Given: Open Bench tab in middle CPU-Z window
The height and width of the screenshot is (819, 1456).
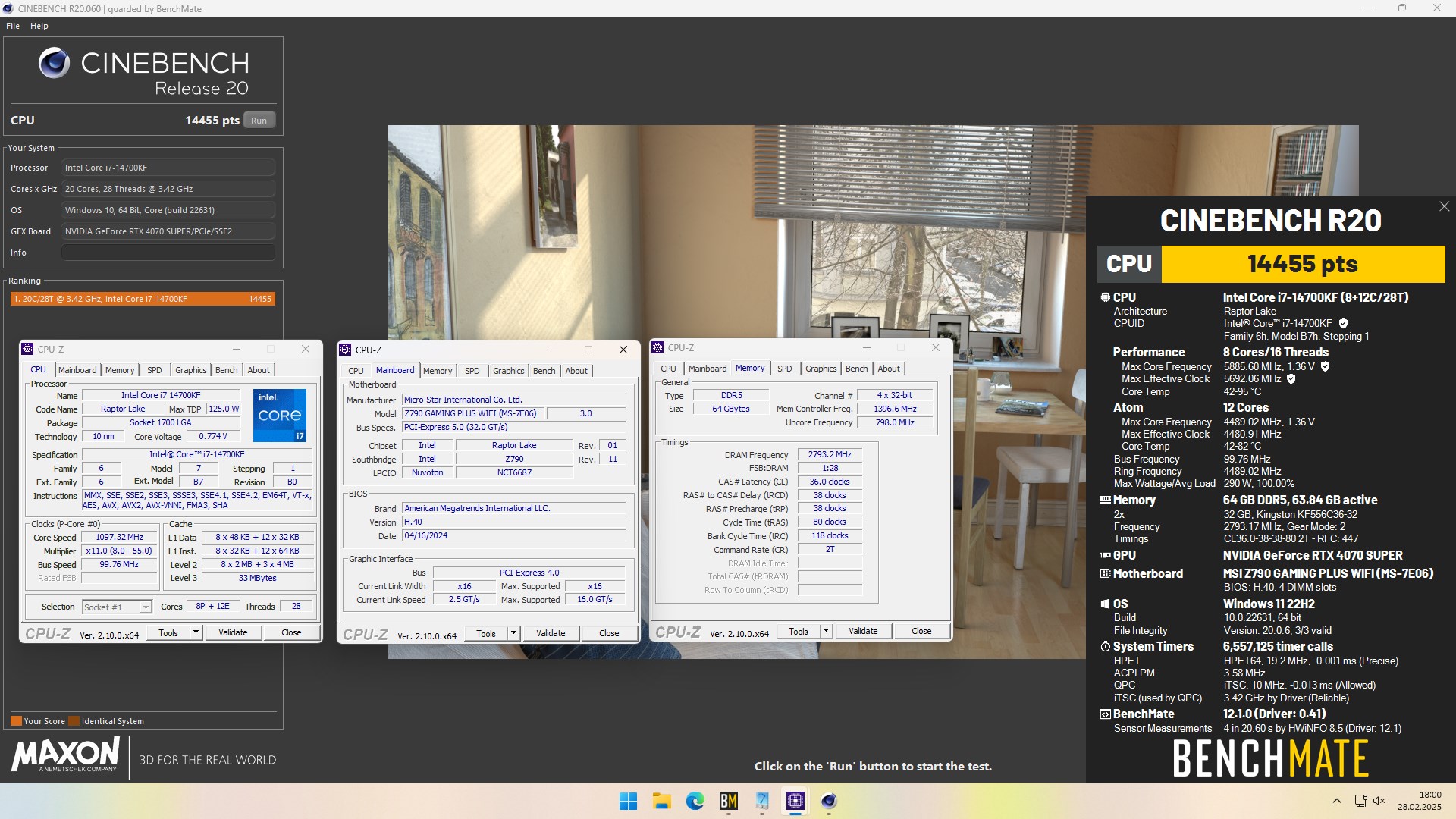Looking at the screenshot, I should tap(544, 371).
